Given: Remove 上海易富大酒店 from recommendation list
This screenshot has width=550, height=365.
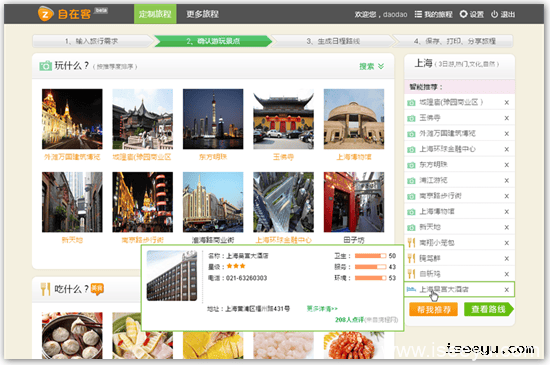Looking at the screenshot, I should [x=507, y=290].
